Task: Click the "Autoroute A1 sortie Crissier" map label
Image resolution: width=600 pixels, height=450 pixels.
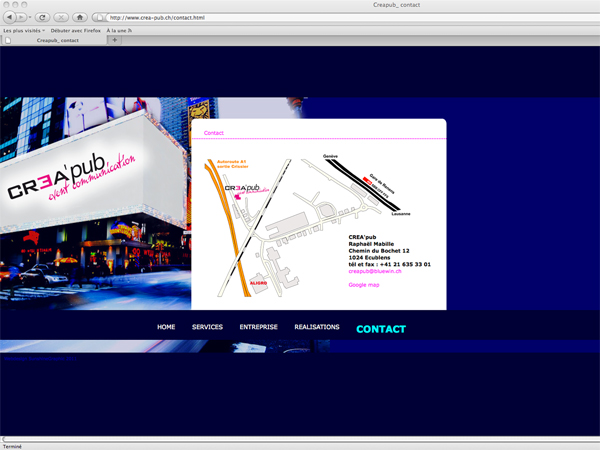Action: coord(233,164)
